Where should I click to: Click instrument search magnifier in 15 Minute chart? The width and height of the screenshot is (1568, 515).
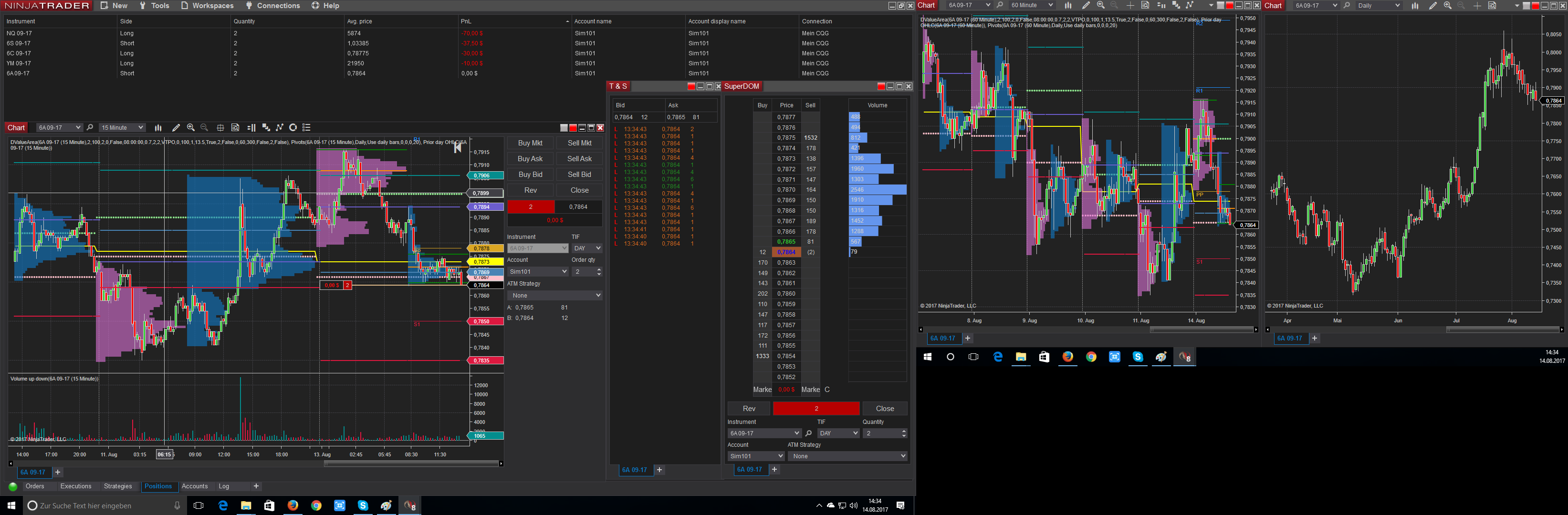pos(90,128)
